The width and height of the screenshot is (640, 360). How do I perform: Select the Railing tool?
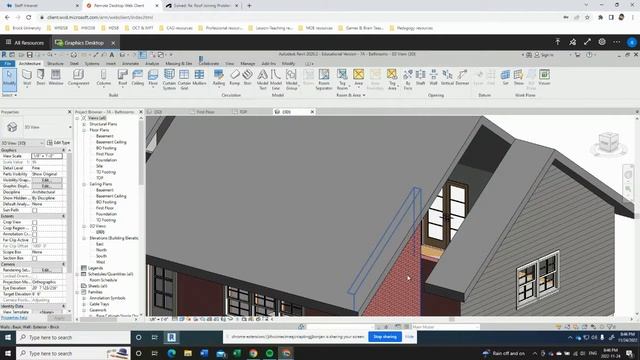click(219, 78)
